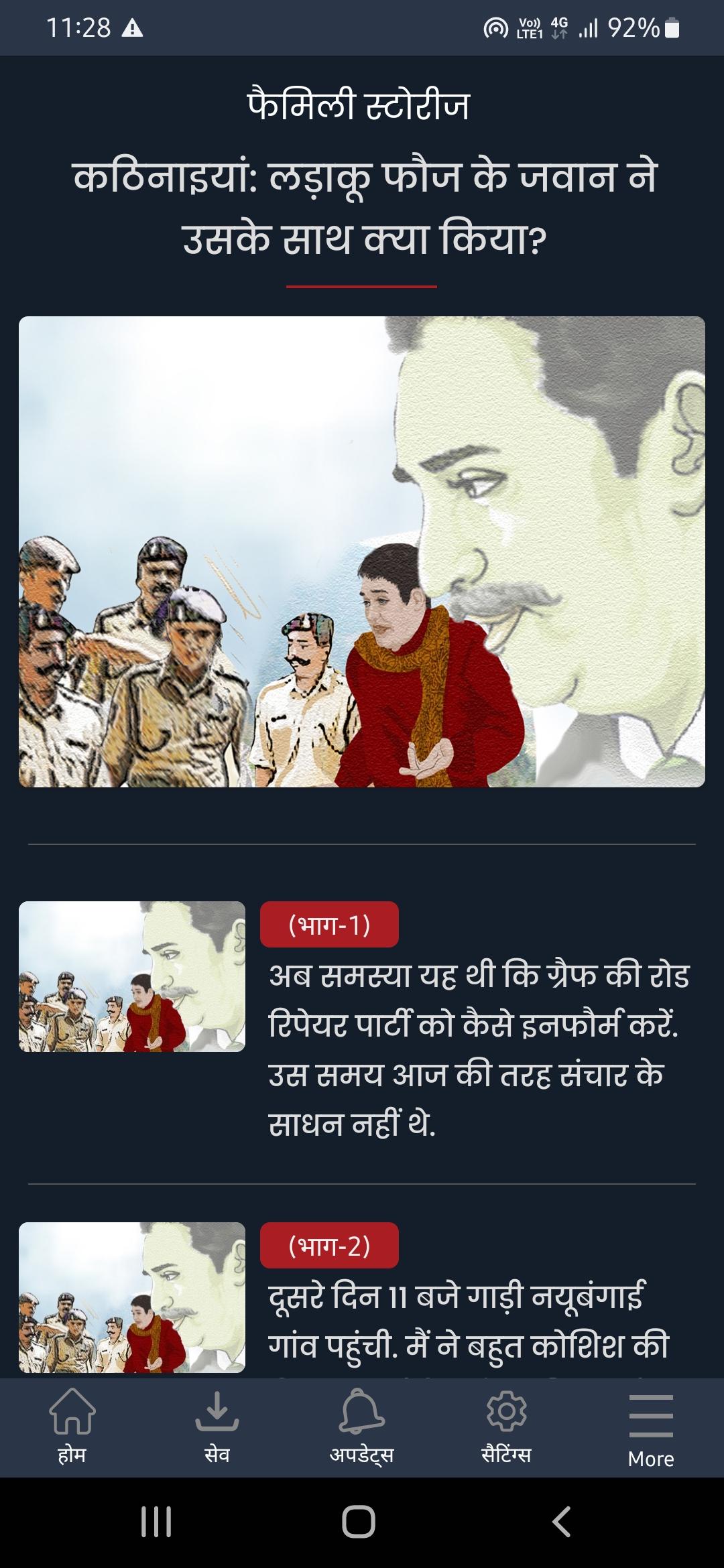Image resolution: width=724 pixels, height=1568 pixels.
Task: Open the भाग-2 story thumbnail
Action: click(x=132, y=1297)
